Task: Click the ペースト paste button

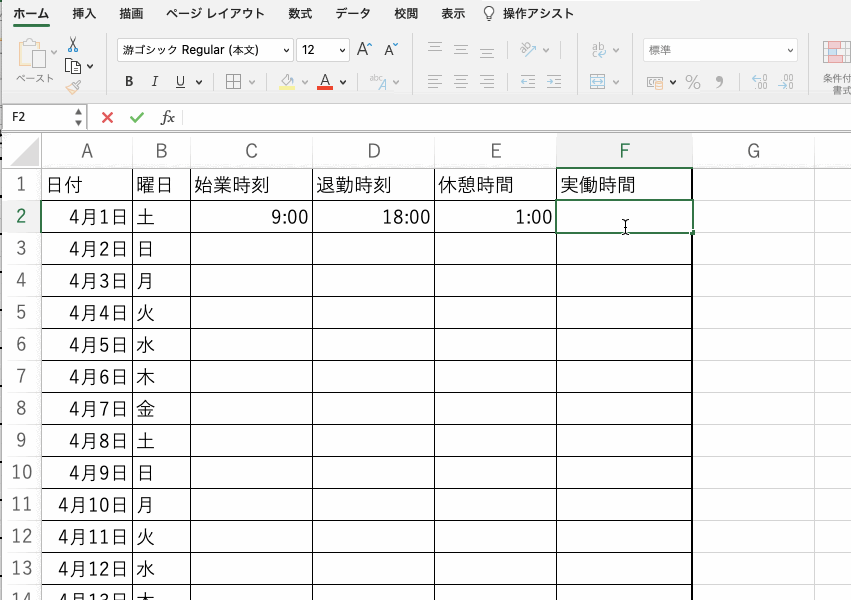Action: 34,60
